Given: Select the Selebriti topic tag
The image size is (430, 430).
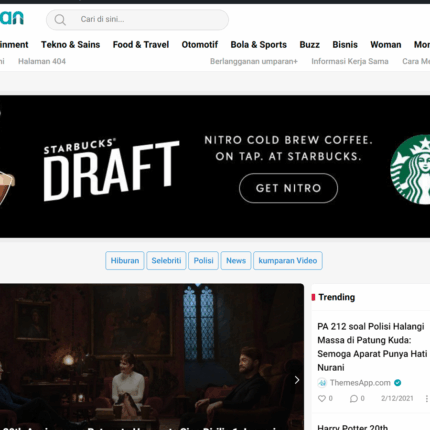Looking at the screenshot, I should tap(166, 260).
